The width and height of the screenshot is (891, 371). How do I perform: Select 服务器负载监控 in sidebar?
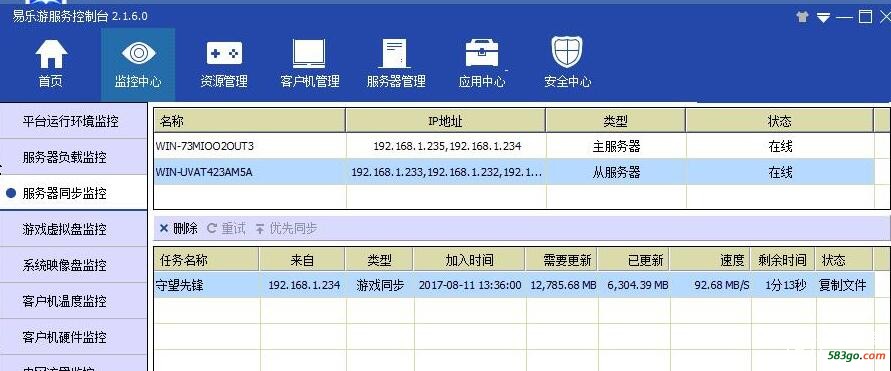click(x=73, y=157)
